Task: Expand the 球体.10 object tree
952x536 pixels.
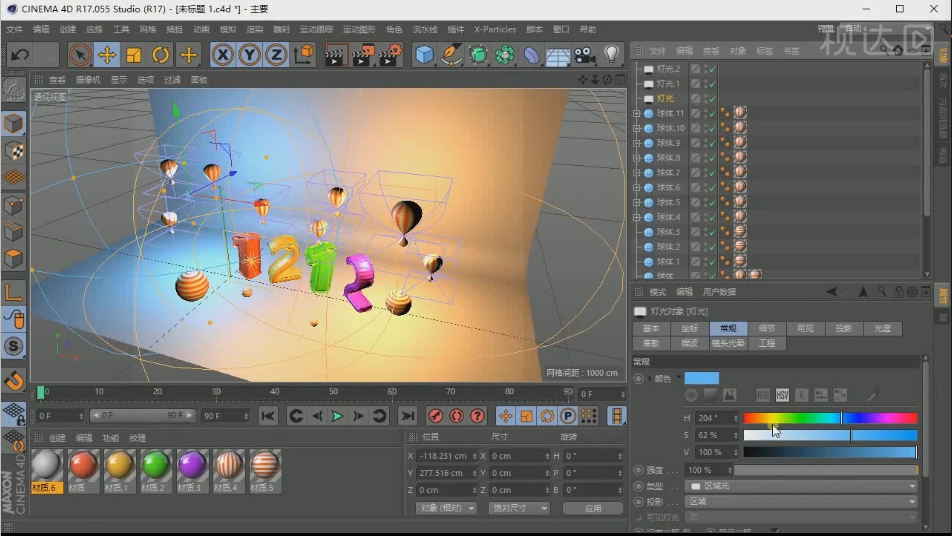Action: pos(637,128)
